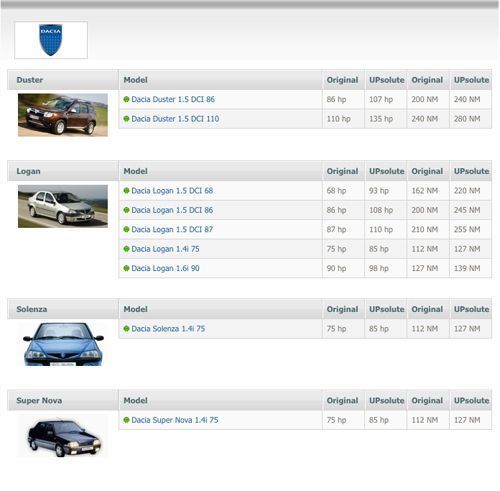Click green dot beside Solenza 1.4i 75

(126, 329)
